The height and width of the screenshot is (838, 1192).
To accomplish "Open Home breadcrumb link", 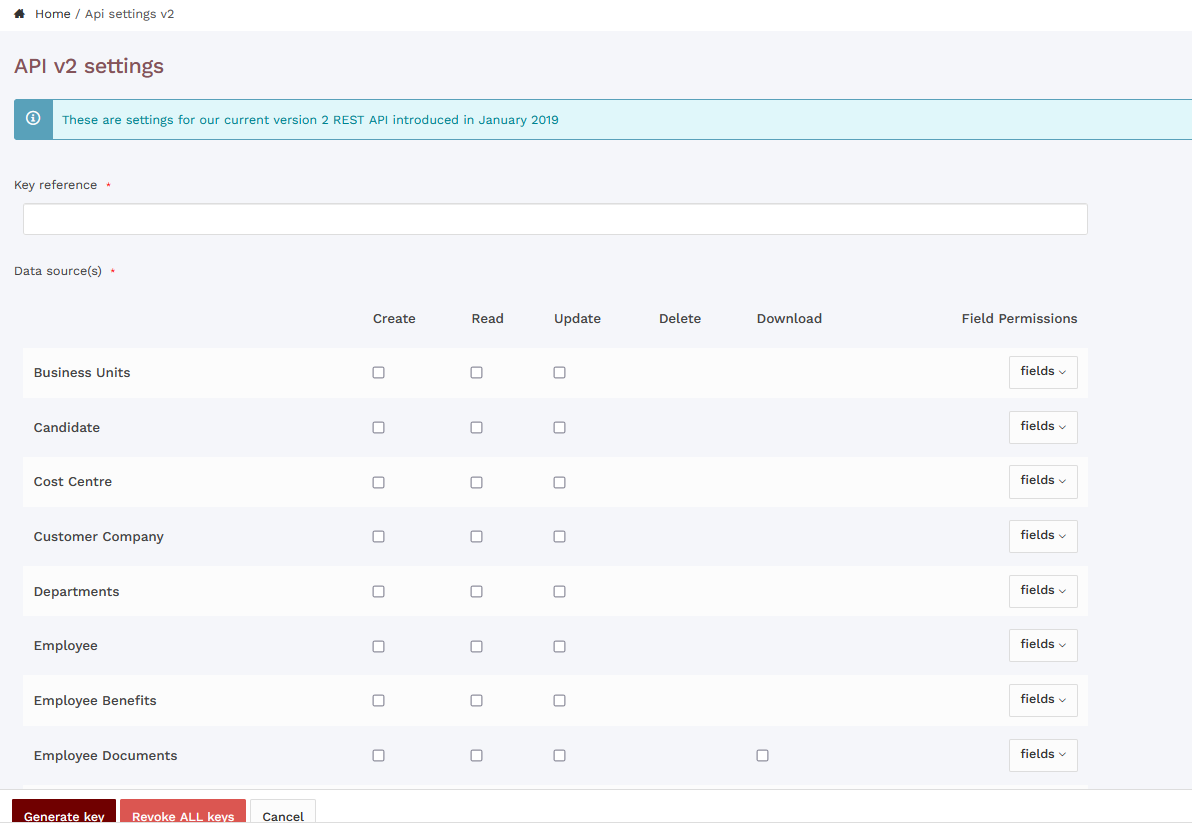I will 52,14.
